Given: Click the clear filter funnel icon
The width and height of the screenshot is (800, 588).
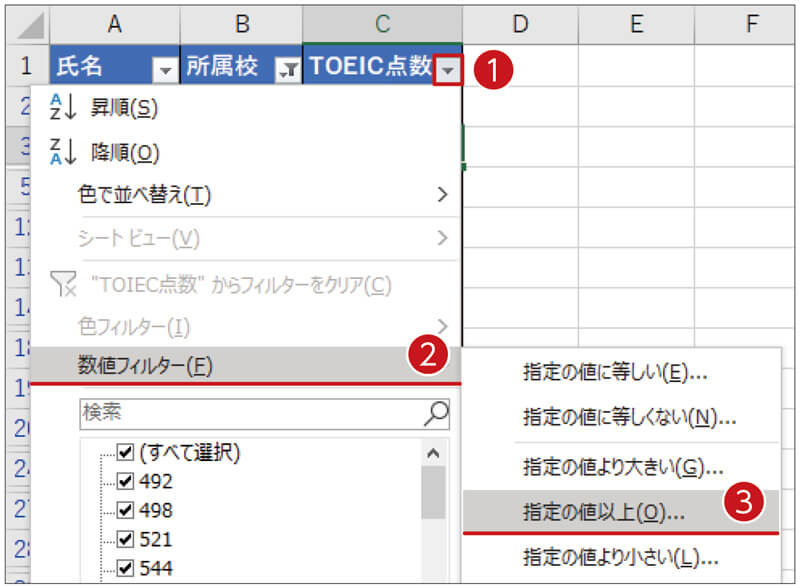Looking at the screenshot, I should point(63,284).
